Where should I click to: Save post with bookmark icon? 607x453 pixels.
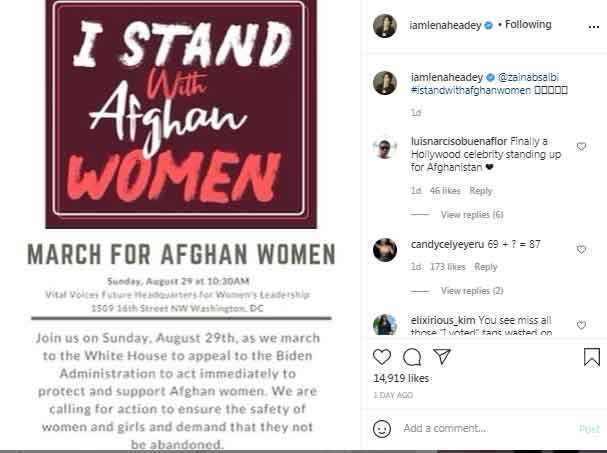(591, 357)
